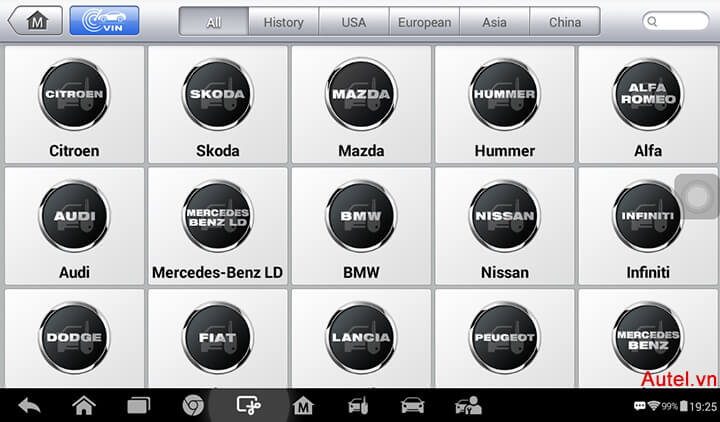Image resolution: width=720 pixels, height=422 pixels.
Task: Open the vehicle service person shortcut
Action: (468, 406)
